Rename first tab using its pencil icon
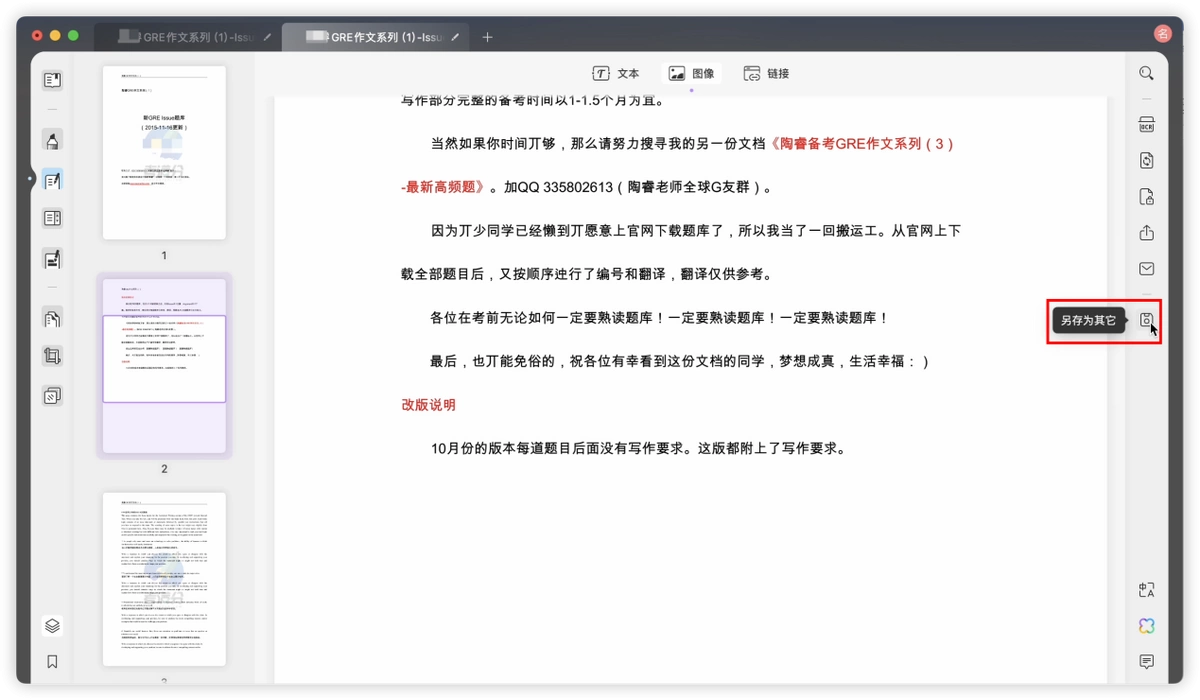This screenshot has height=700, width=1200. 267,37
